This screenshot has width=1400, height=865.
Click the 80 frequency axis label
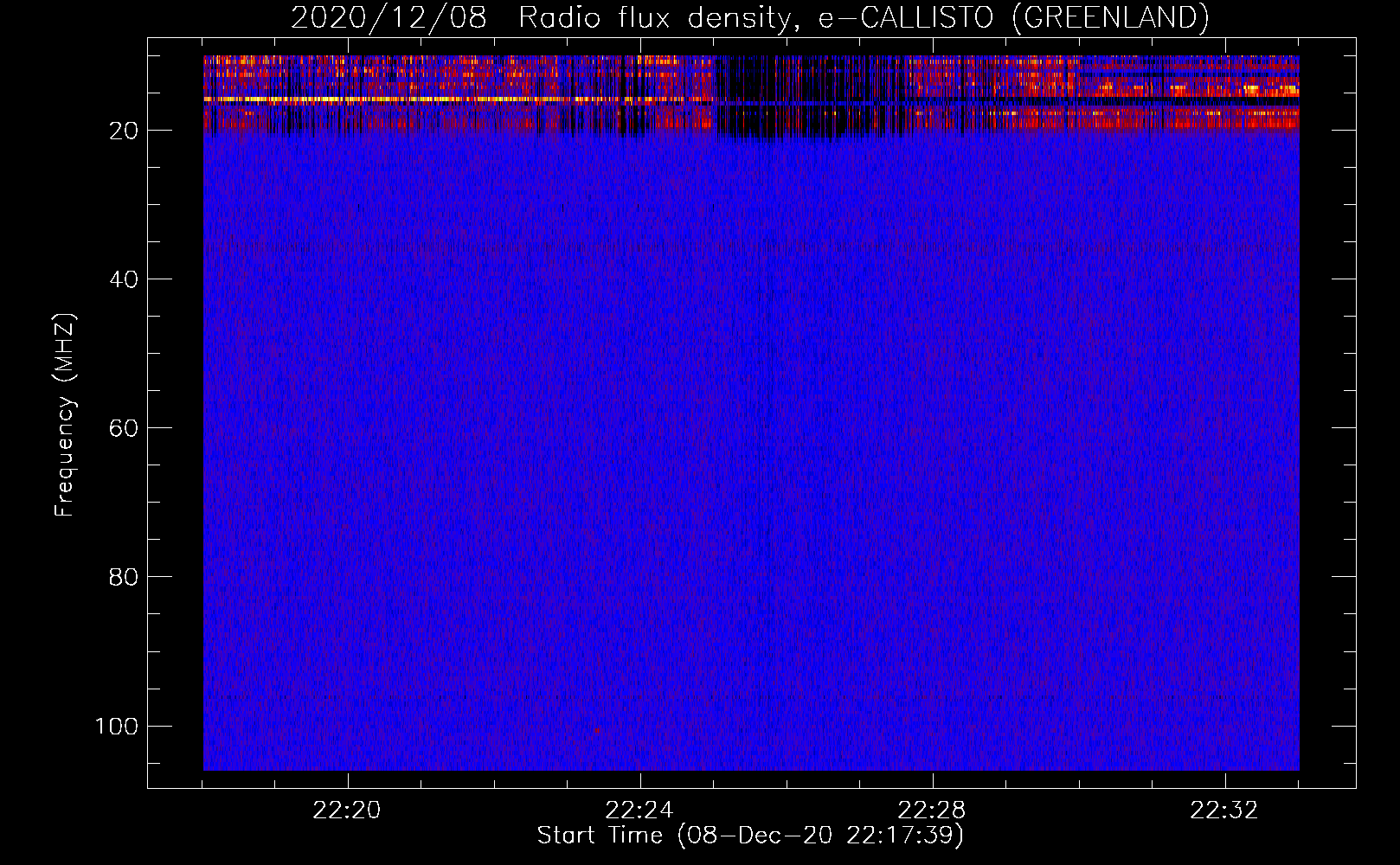click(x=124, y=577)
